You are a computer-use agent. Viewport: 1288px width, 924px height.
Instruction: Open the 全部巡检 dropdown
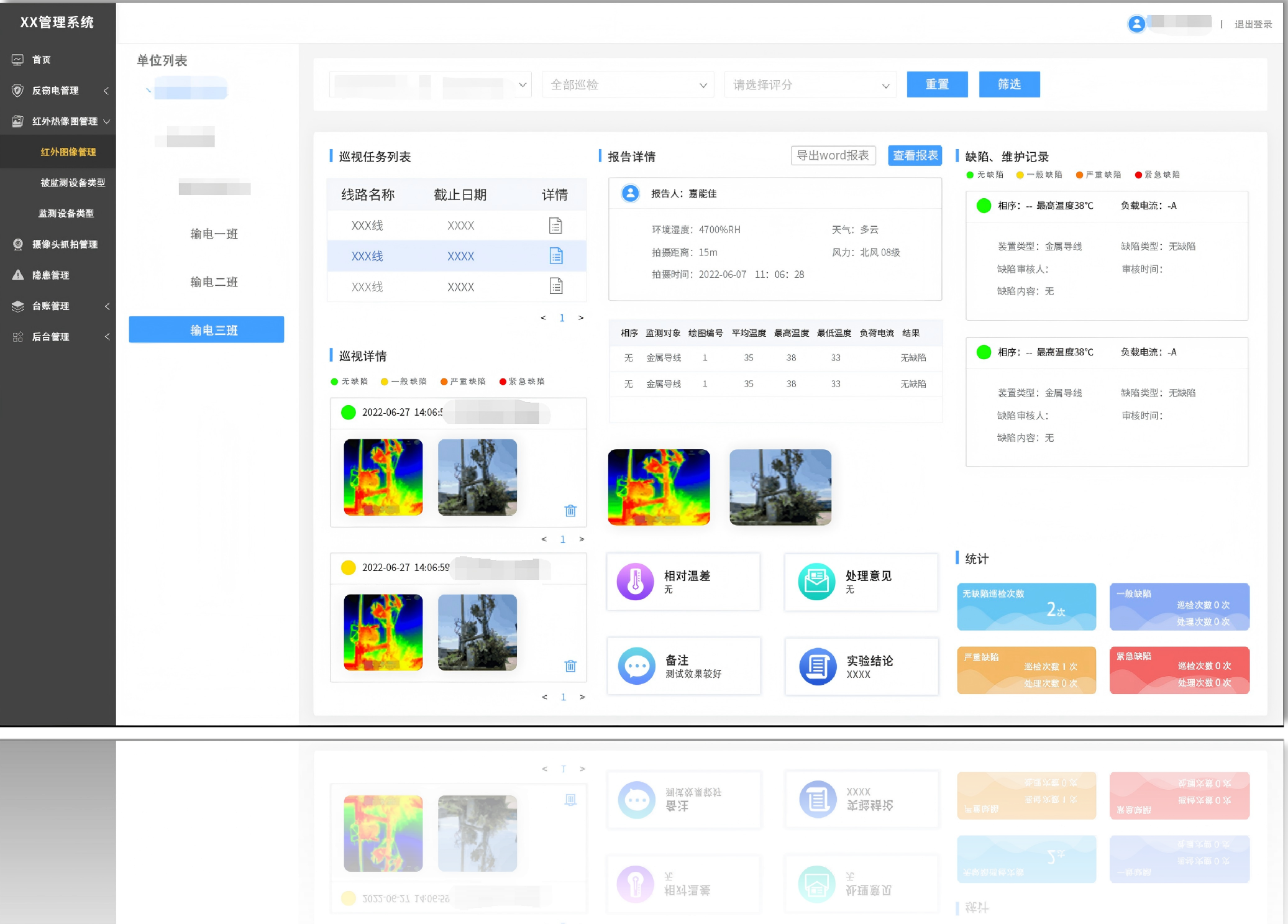[627, 85]
